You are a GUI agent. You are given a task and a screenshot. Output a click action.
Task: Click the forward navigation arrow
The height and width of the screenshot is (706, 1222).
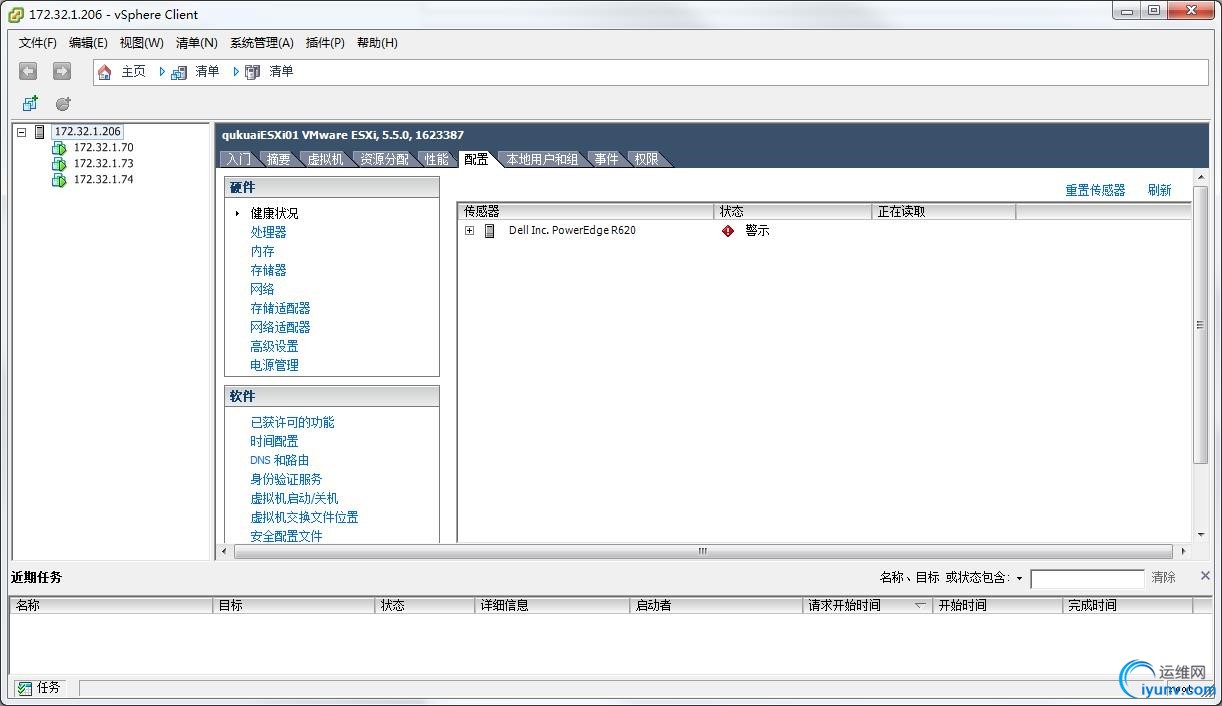(62, 71)
